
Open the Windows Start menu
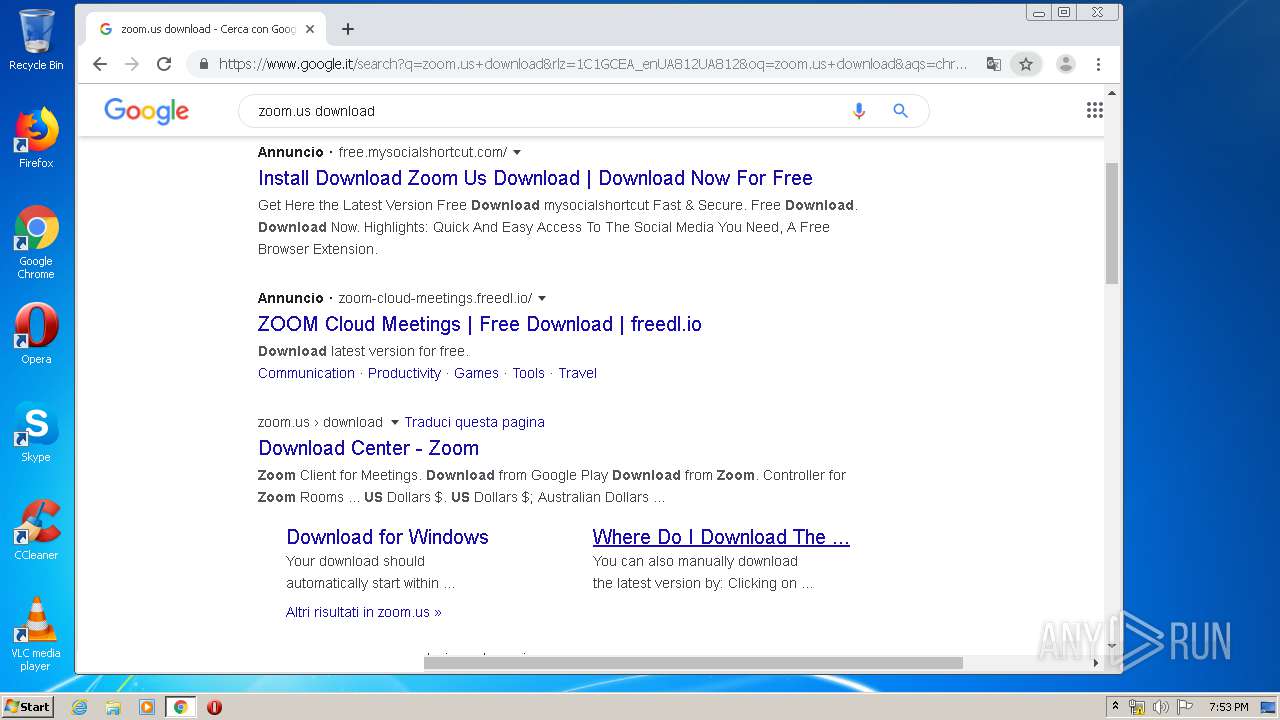pyautogui.click(x=27, y=706)
